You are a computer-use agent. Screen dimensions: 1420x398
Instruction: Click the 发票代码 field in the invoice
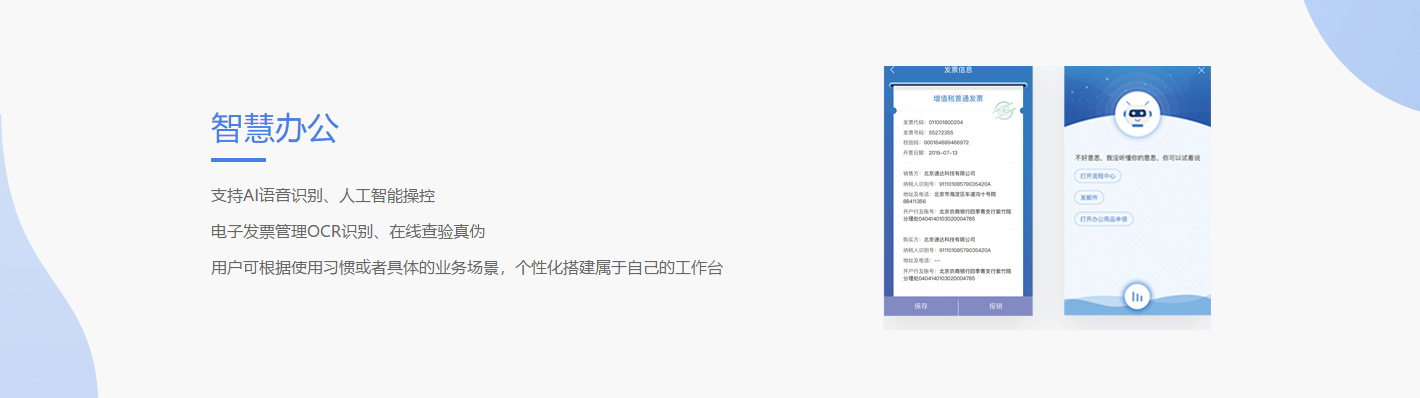[933, 122]
